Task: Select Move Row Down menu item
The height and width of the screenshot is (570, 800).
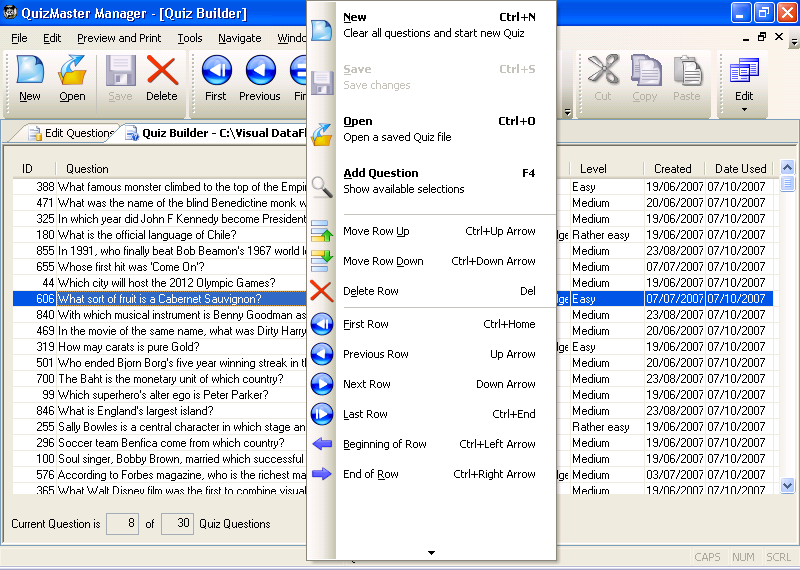Action: (439, 261)
